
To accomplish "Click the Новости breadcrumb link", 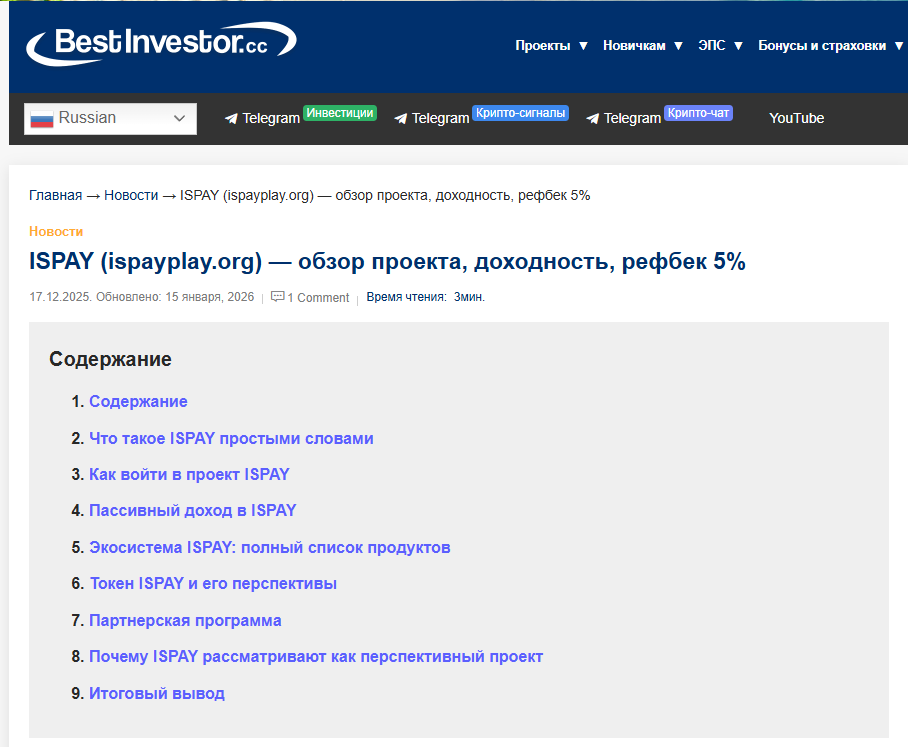I will pos(131,195).
